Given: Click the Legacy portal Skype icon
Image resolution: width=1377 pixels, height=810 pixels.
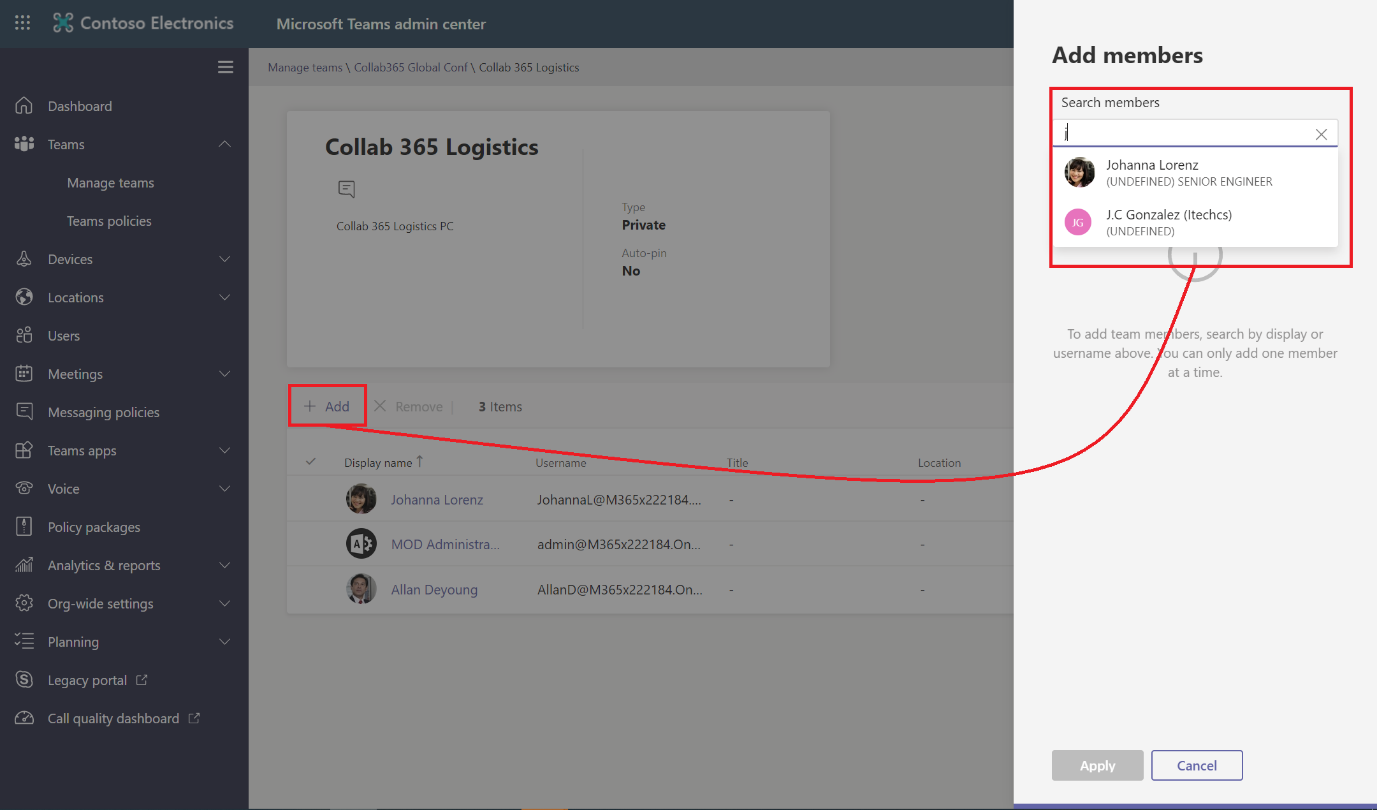Looking at the screenshot, I should tap(25, 680).
